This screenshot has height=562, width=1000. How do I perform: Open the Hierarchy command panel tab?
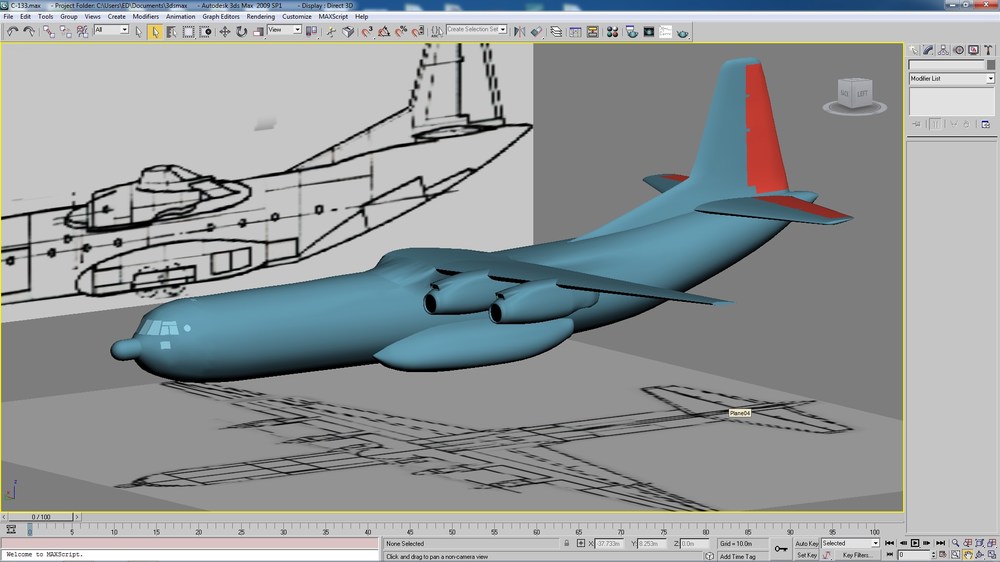pos(943,50)
